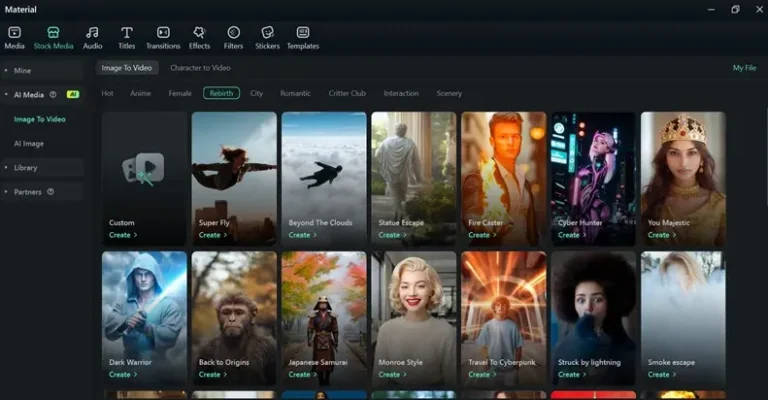Collapse the AI Media section
Screen dimensions: 768x400
(x=6, y=94)
